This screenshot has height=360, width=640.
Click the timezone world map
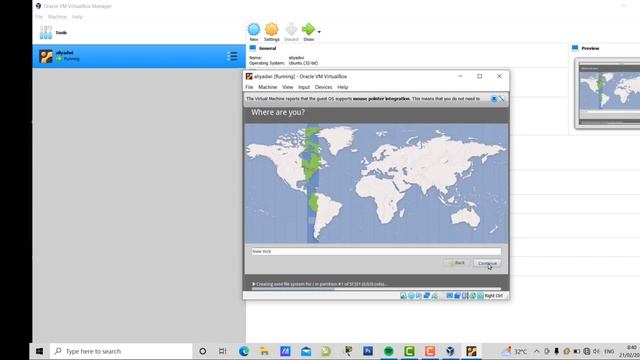point(376,183)
